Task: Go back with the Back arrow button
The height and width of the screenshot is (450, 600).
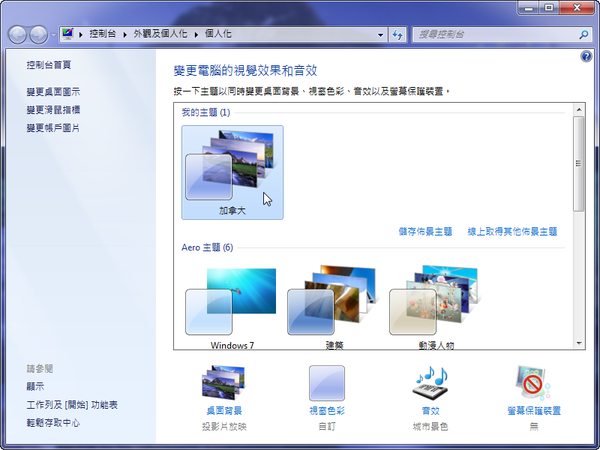Action: pos(17,35)
